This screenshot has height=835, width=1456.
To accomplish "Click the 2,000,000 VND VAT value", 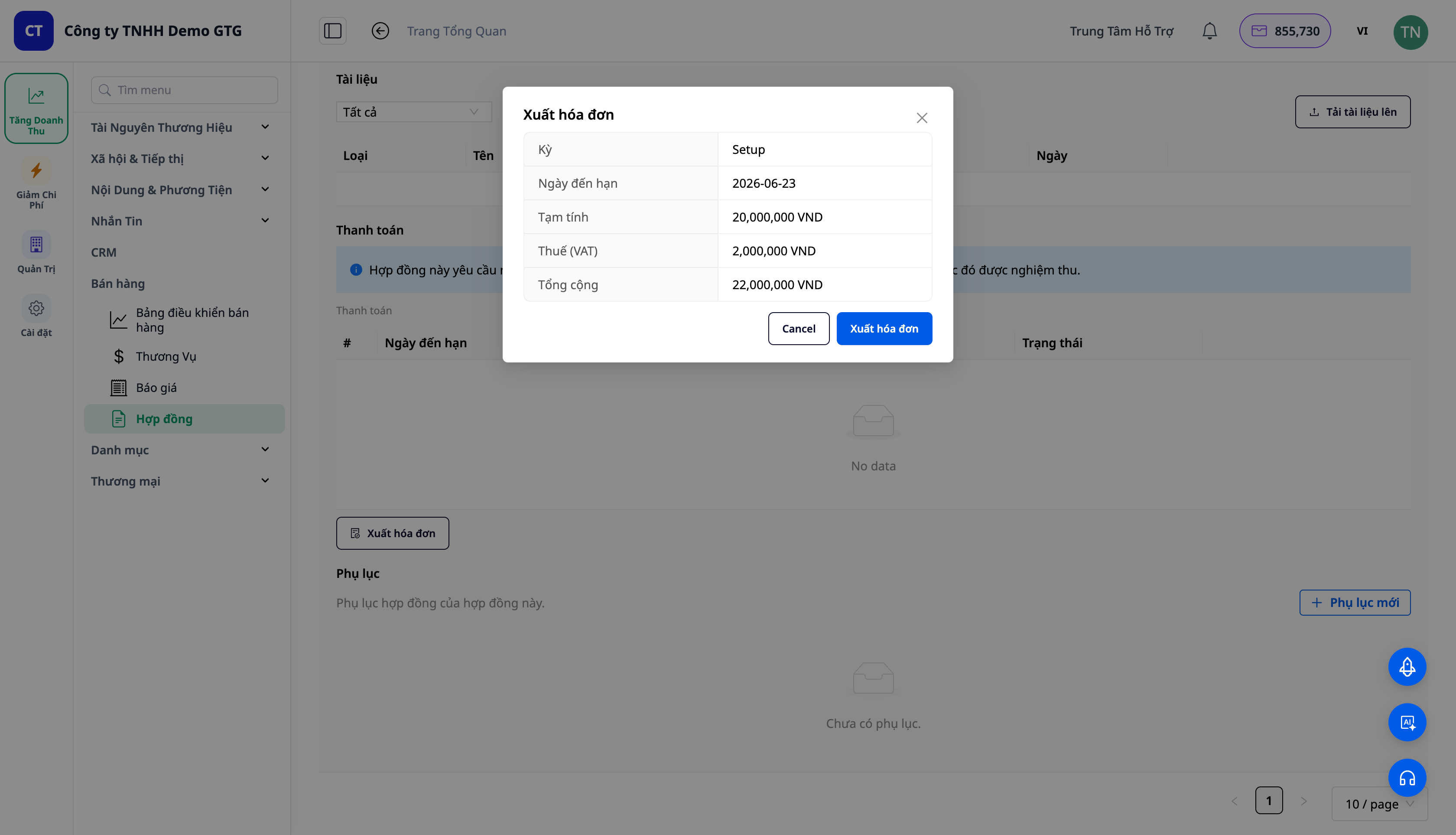I will [x=773, y=251].
